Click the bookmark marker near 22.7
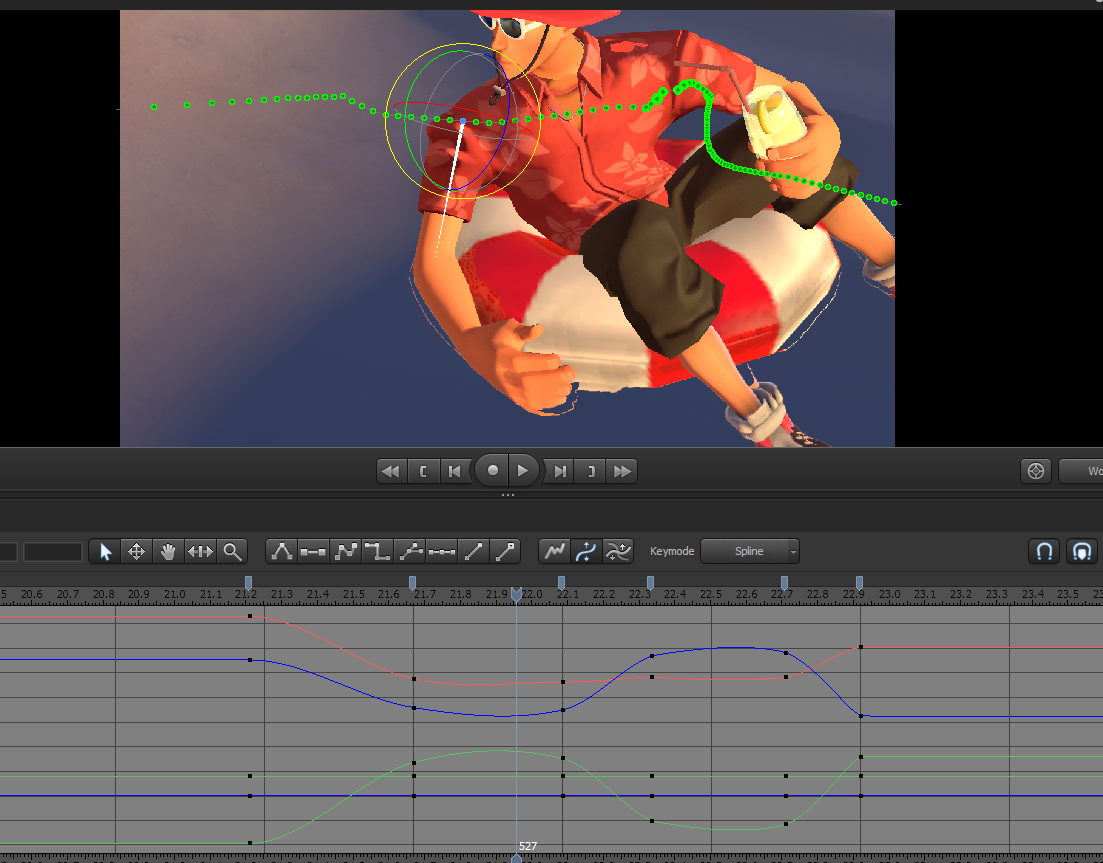Viewport: 1103px width, 863px height. (x=784, y=582)
